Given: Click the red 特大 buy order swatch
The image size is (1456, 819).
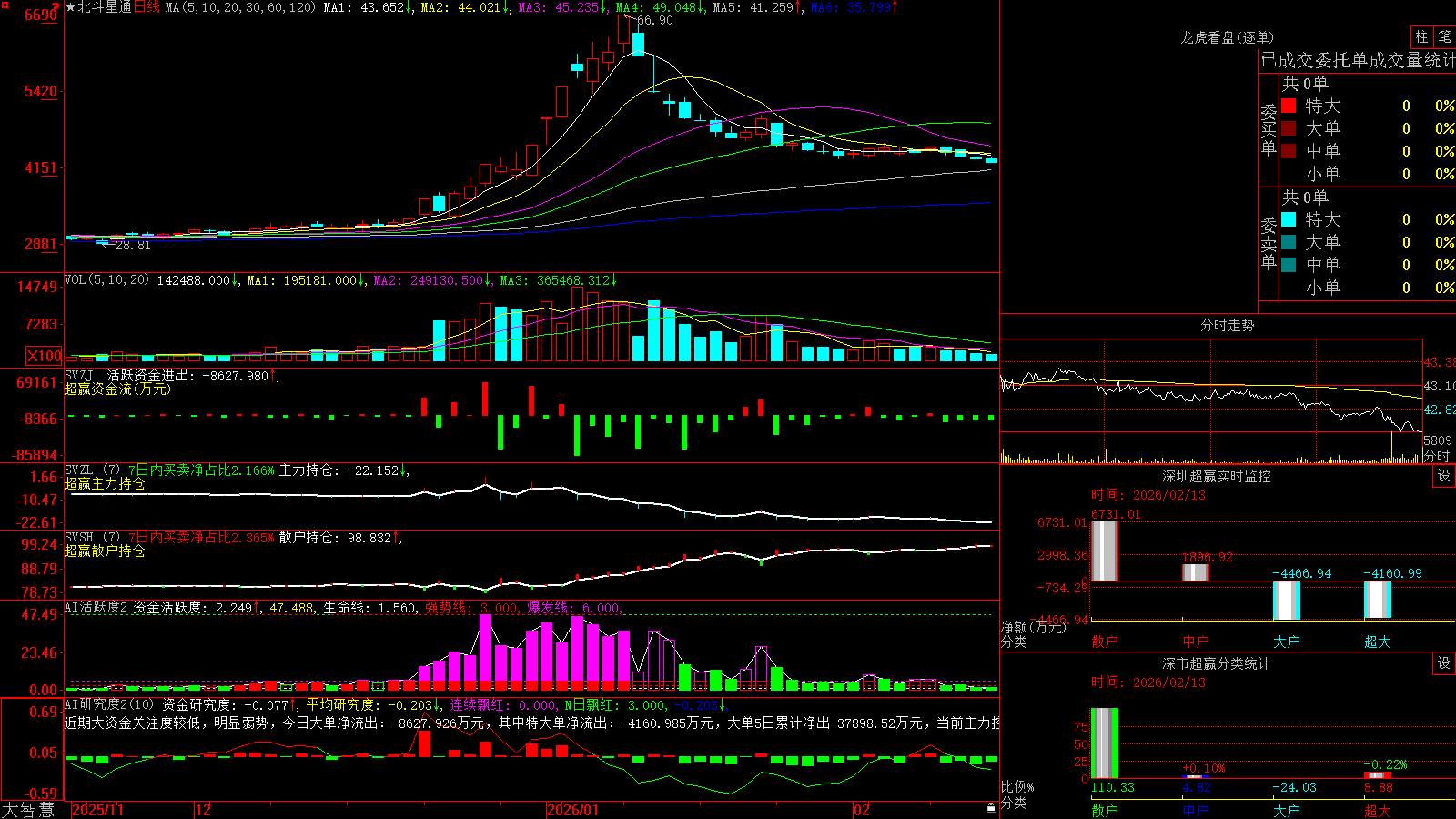Looking at the screenshot, I should [x=1289, y=106].
